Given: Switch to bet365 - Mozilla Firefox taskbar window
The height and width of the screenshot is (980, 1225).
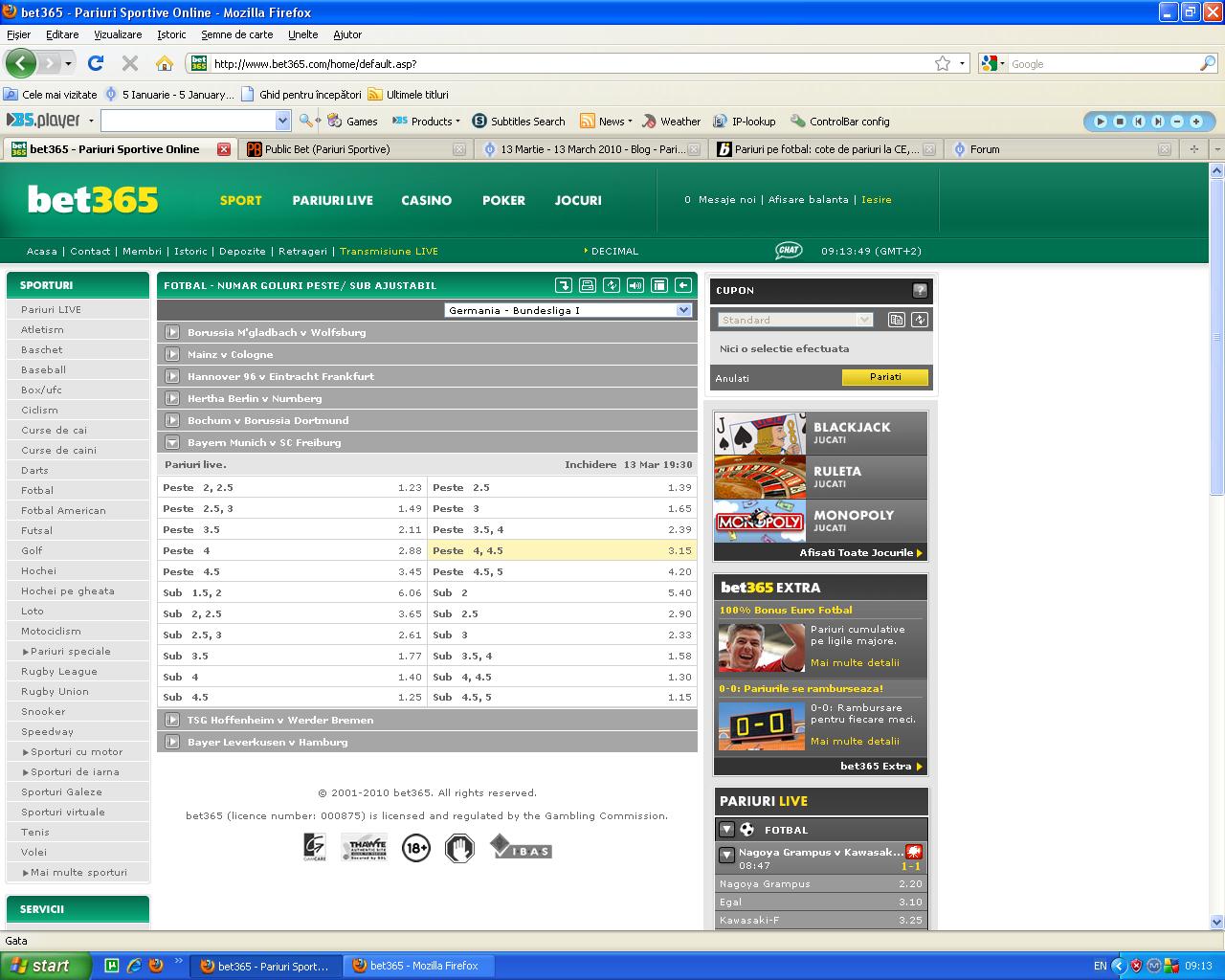Looking at the screenshot, I should point(416,966).
